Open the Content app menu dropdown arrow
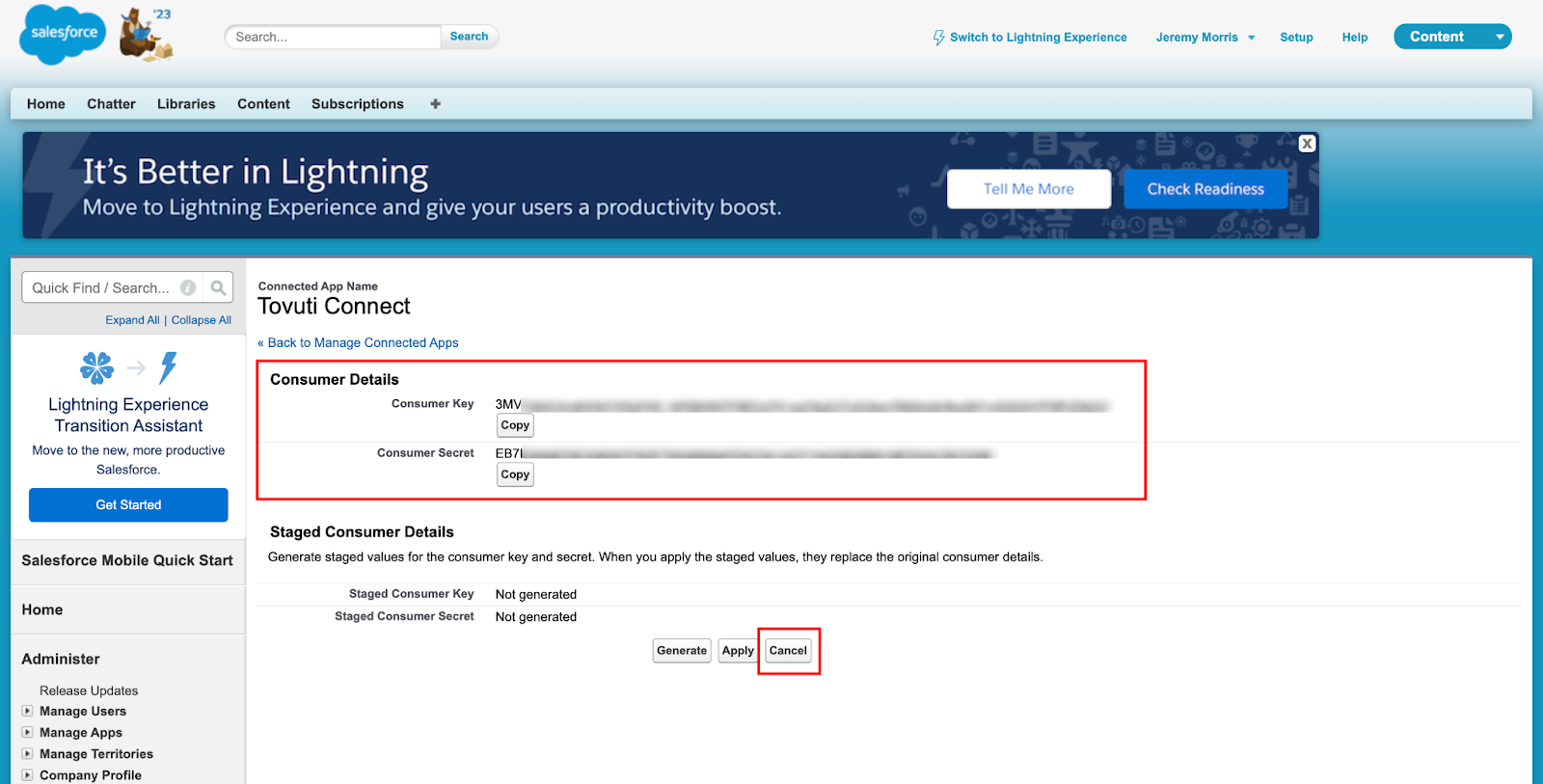The width and height of the screenshot is (1543, 784). click(1500, 37)
